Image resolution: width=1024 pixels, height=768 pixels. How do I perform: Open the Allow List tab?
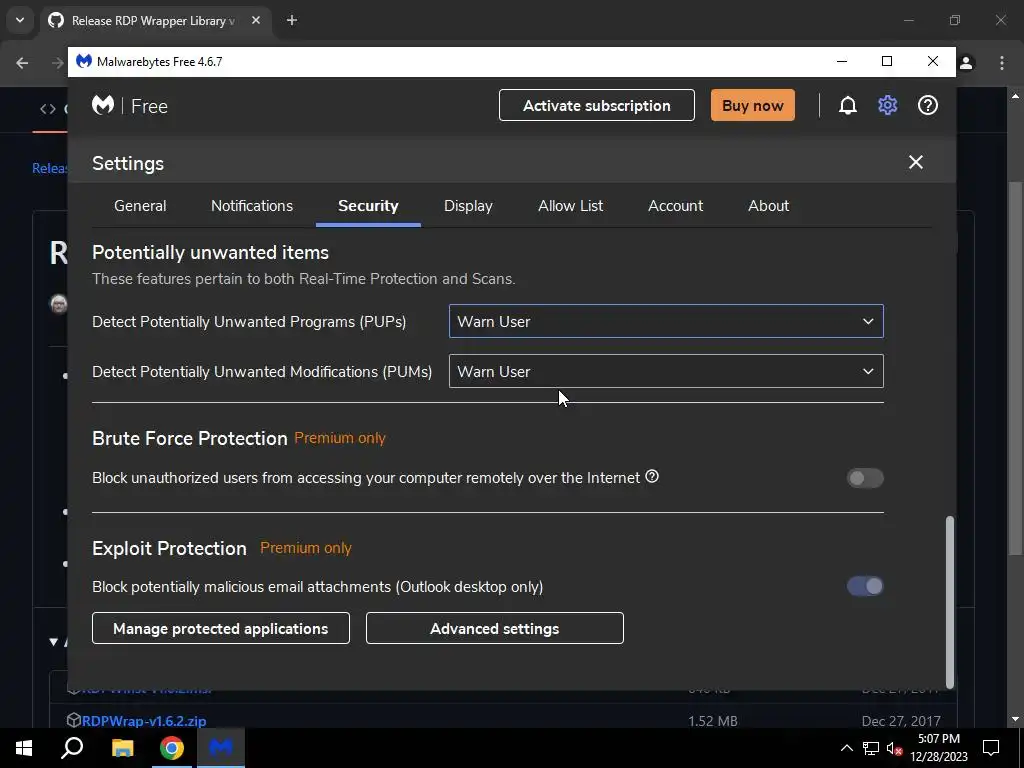click(571, 206)
